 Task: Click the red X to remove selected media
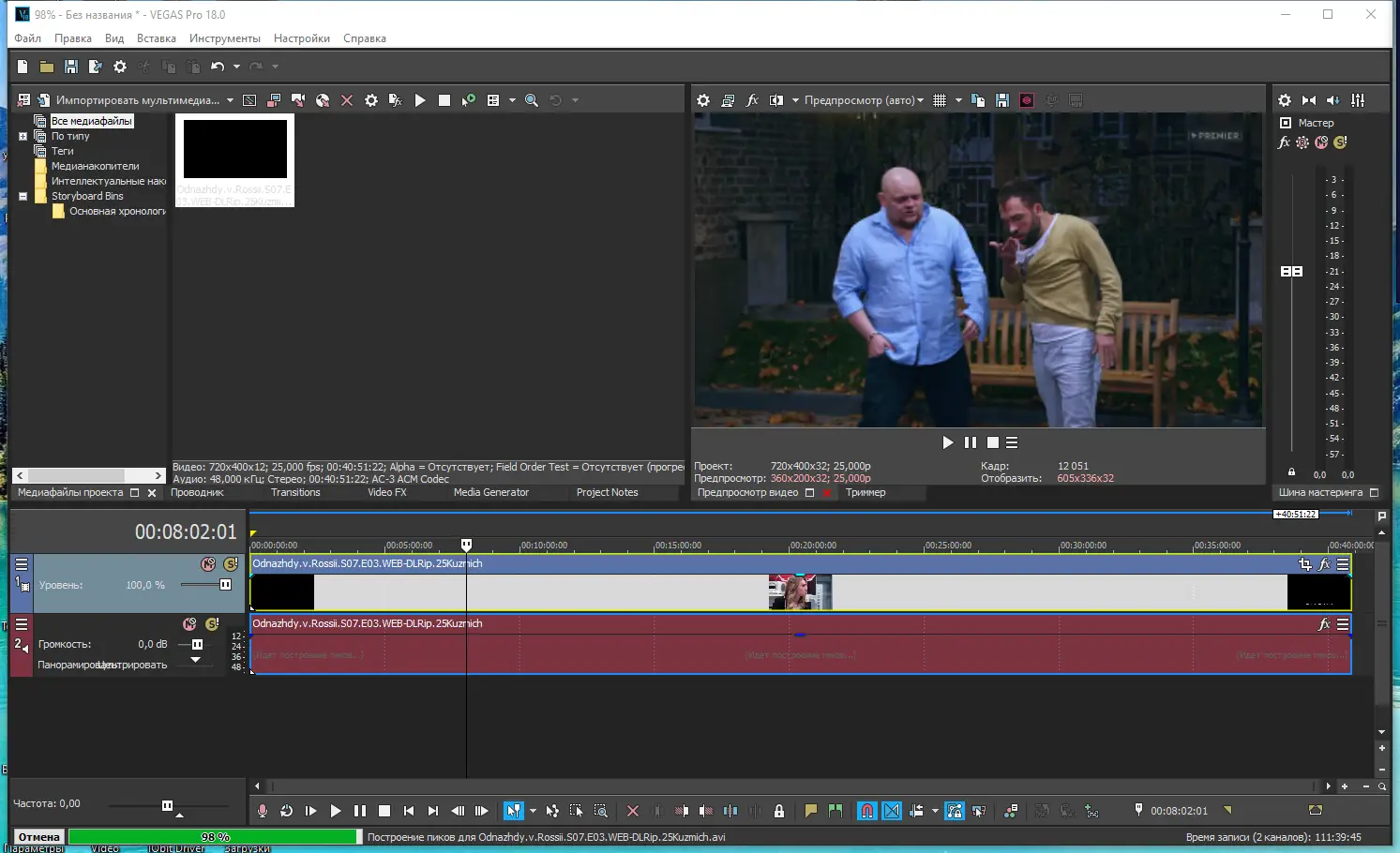click(x=347, y=100)
